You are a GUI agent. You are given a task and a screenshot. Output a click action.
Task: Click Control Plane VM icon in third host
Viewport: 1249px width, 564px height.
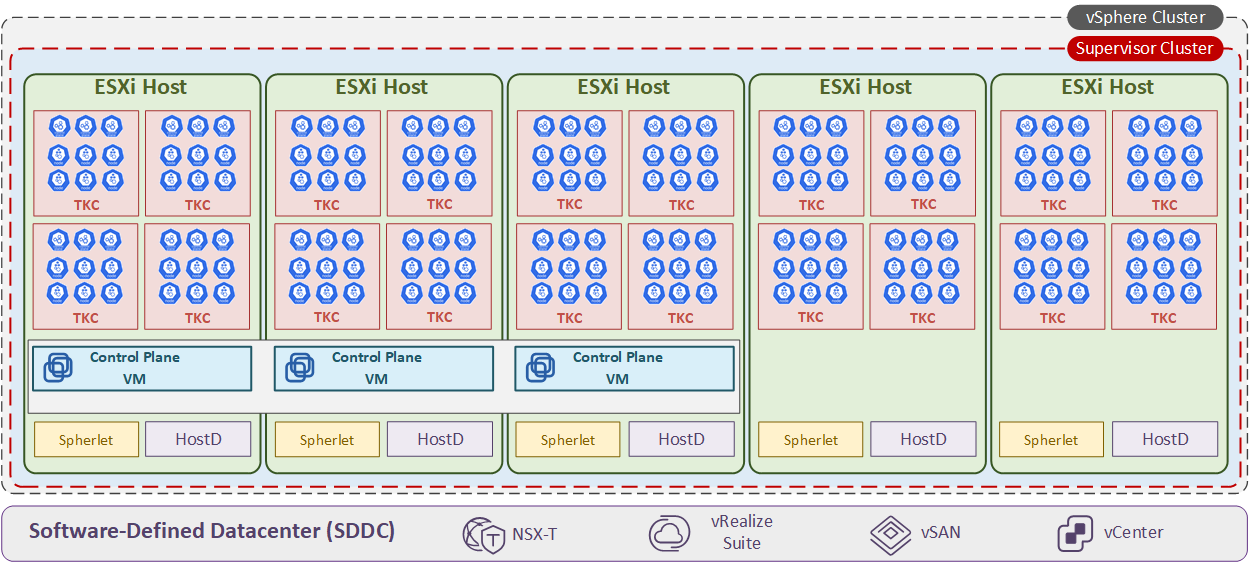(541, 368)
